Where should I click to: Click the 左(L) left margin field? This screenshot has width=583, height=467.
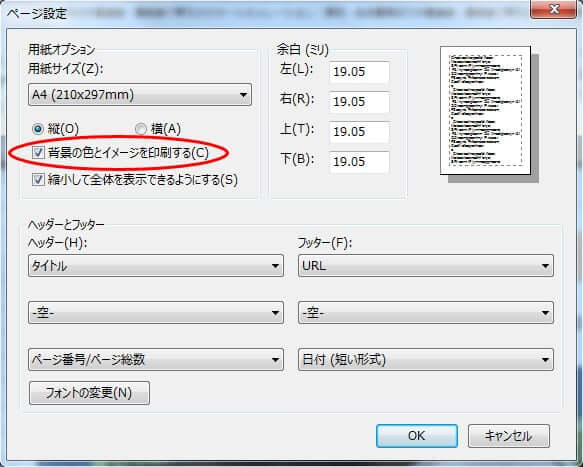(359, 71)
